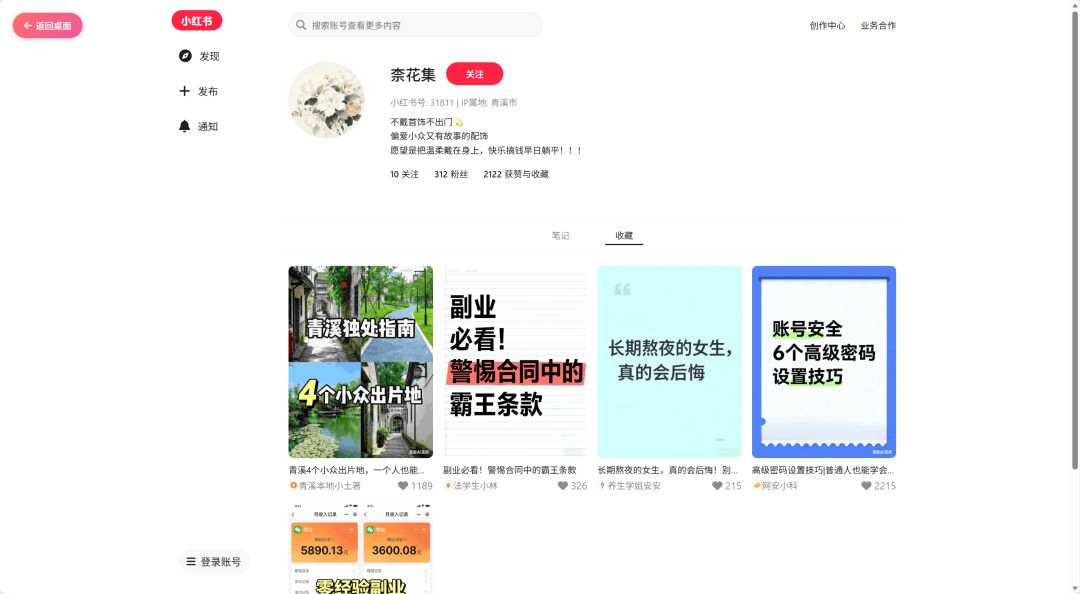This screenshot has height=594, width=1080.
Task: Open 业务合作 link
Action: 878,25
